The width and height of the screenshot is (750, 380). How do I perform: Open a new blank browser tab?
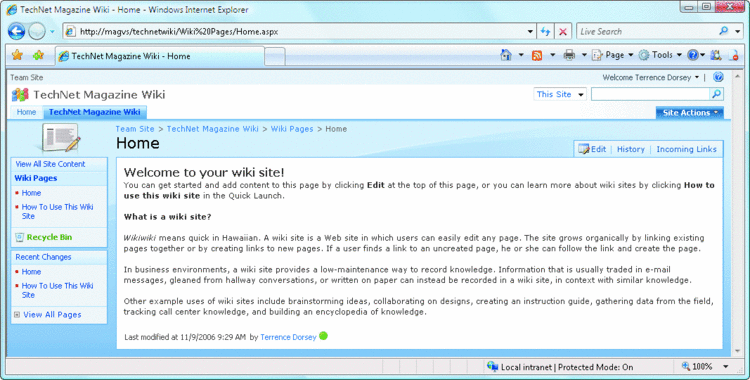pos(275,56)
